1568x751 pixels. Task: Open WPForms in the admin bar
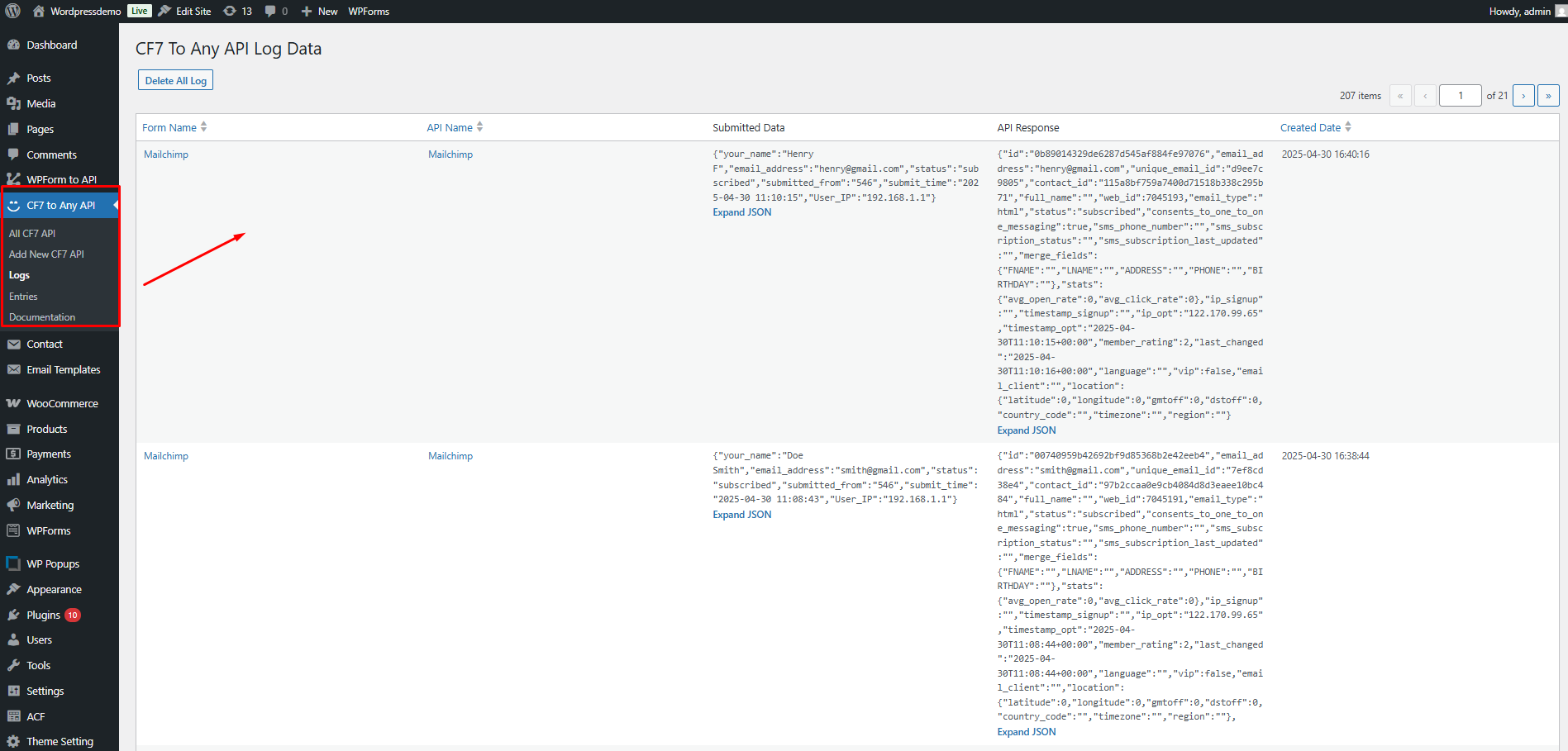point(369,11)
